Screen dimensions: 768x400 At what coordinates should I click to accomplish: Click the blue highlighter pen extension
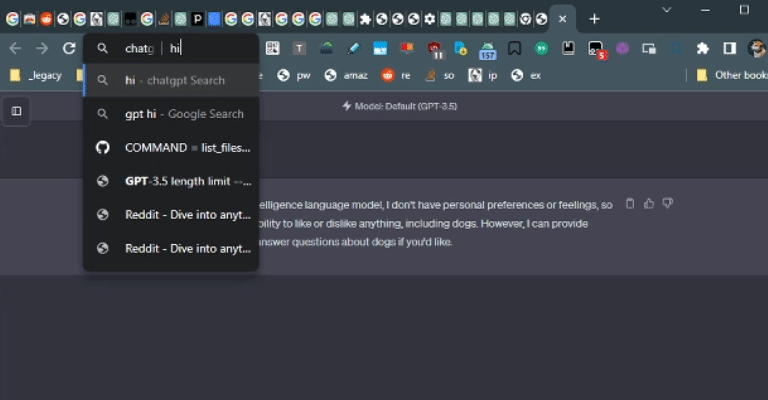pos(354,48)
